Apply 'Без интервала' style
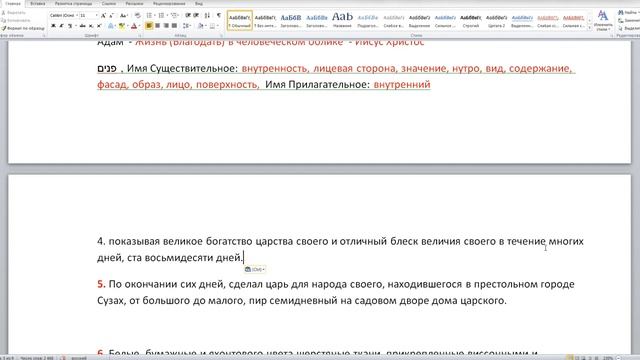Viewport: 640px width, 360px height. 265,20
